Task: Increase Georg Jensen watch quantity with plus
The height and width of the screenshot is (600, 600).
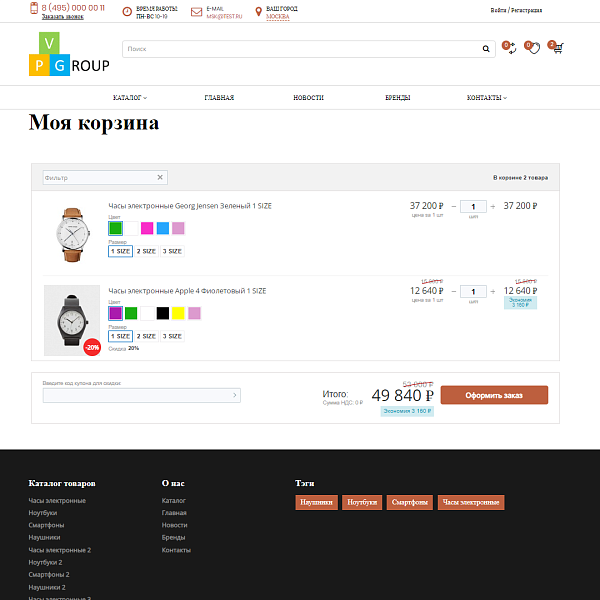Action: [493, 206]
